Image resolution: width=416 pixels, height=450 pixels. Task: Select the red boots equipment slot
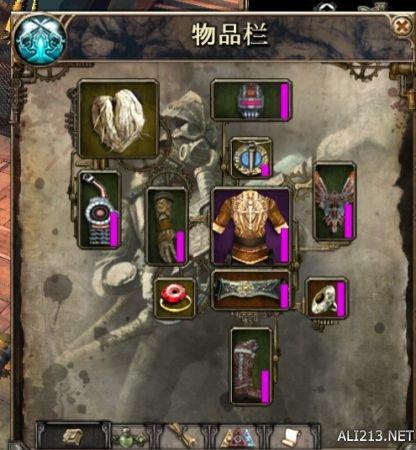[252, 366]
